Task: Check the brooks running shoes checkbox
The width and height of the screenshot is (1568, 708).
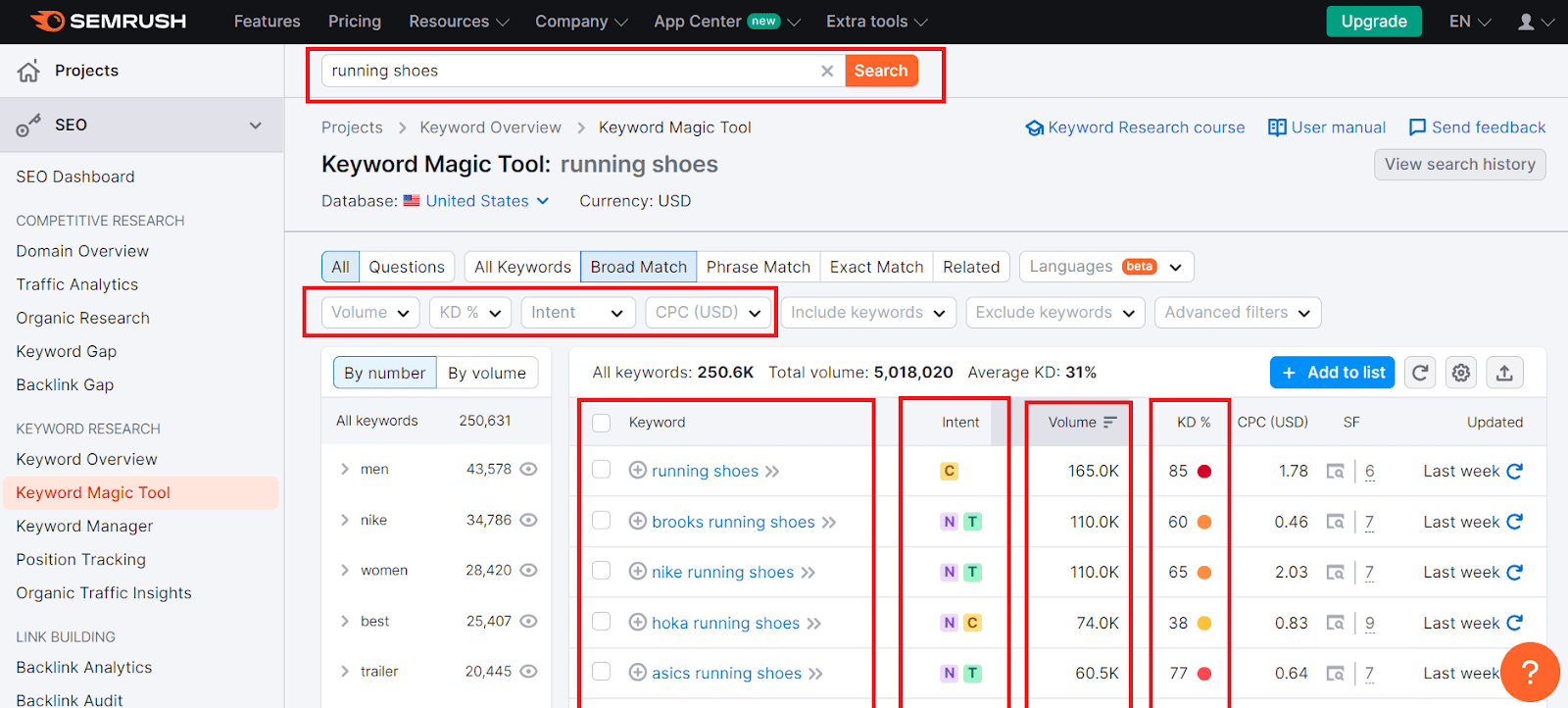Action: coord(602,521)
